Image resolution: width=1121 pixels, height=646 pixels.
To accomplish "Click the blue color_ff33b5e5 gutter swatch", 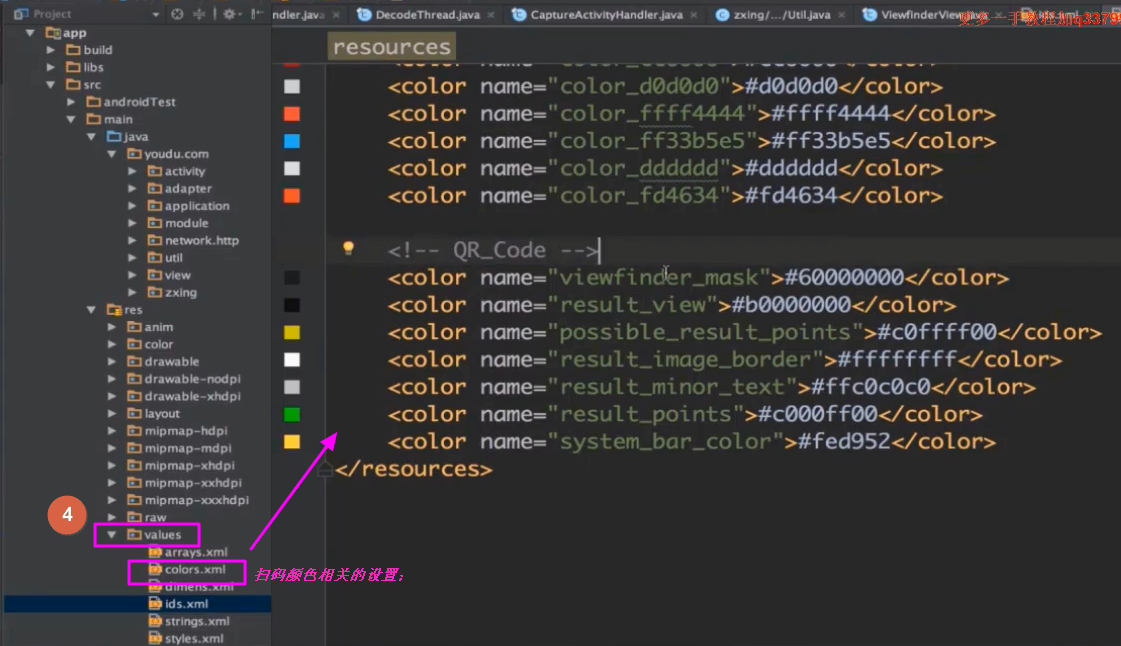I will [x=292, y=141].
